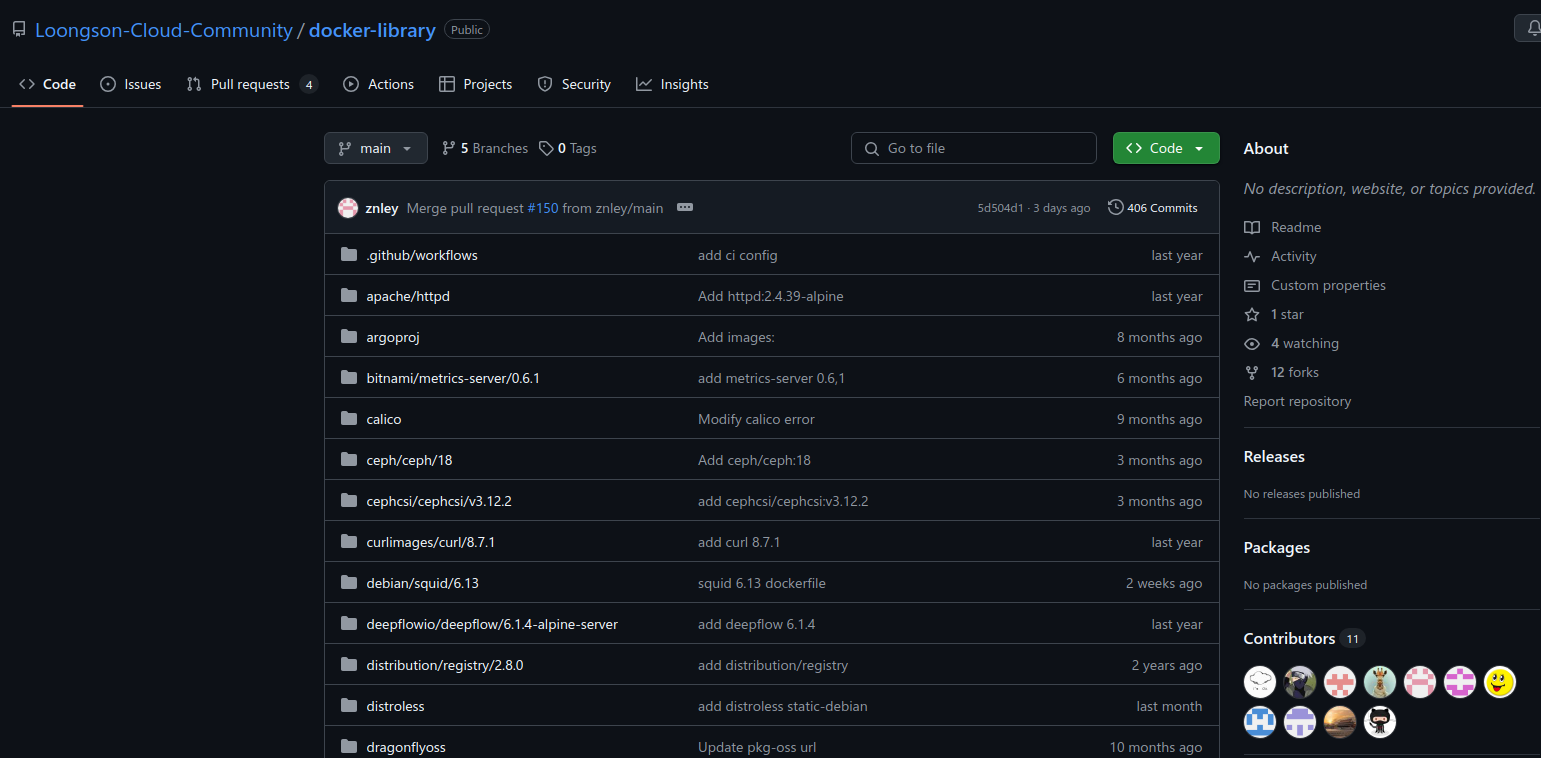Click the fork icon beside 12 forks
The width and height of the screenshot is (1541, 758).
tap(1252, 372)
